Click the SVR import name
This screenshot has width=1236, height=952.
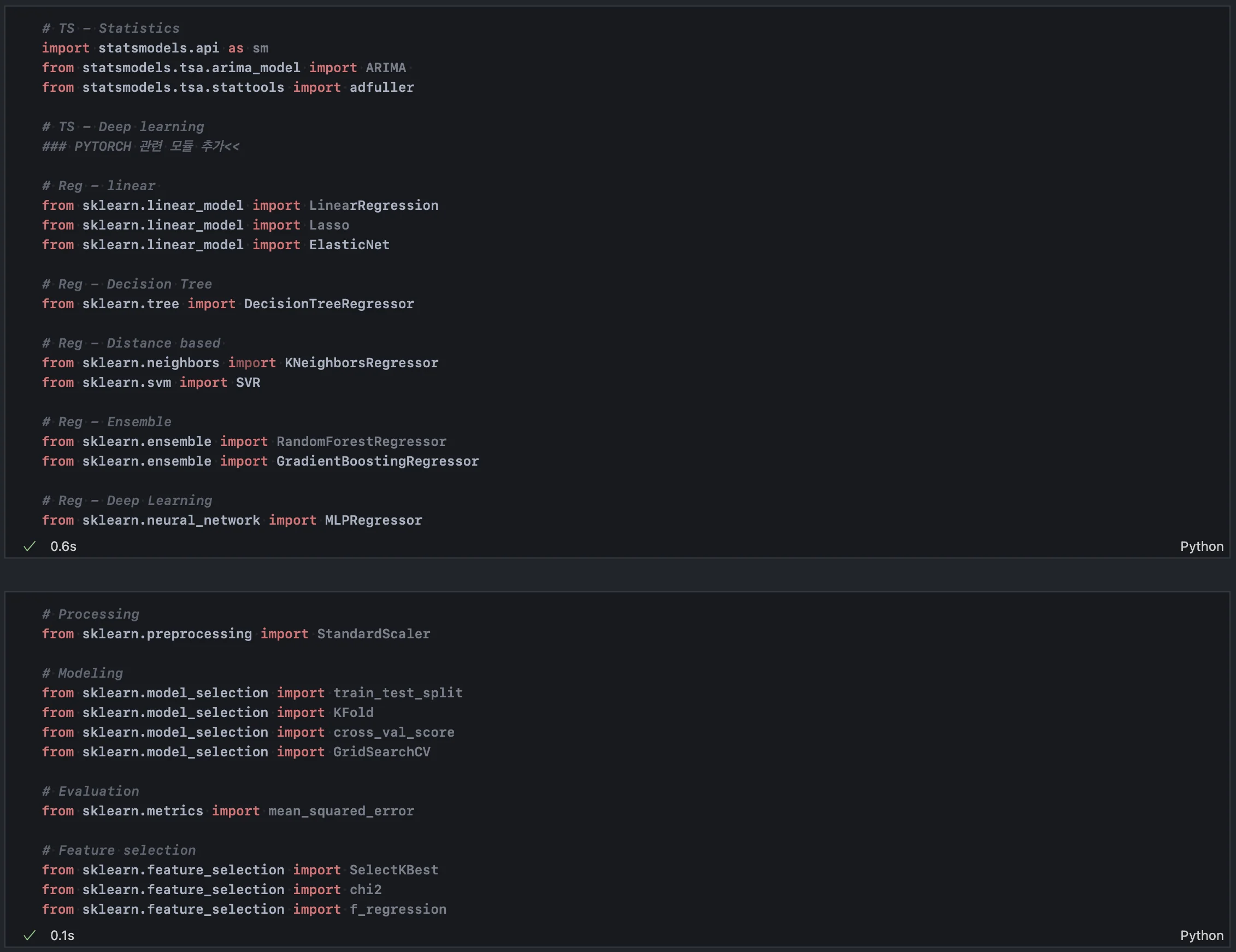248,383
